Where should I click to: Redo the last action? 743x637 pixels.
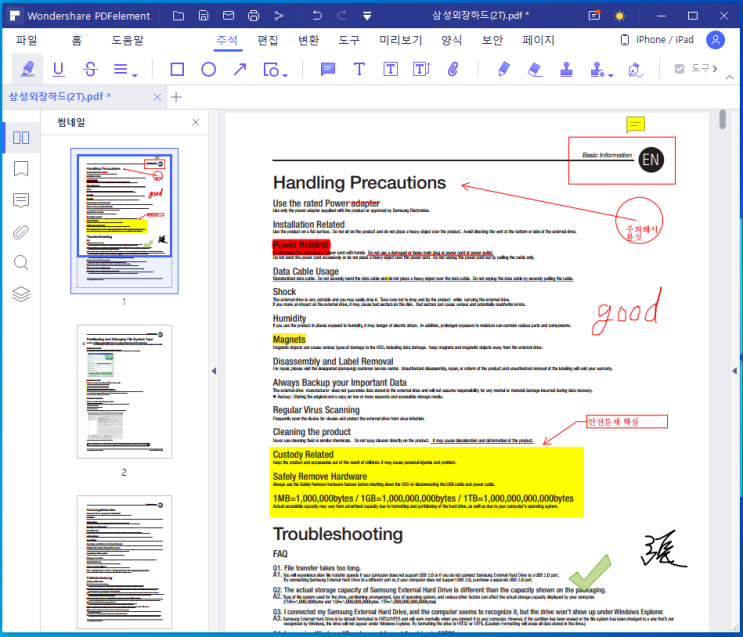click(342, 16)
